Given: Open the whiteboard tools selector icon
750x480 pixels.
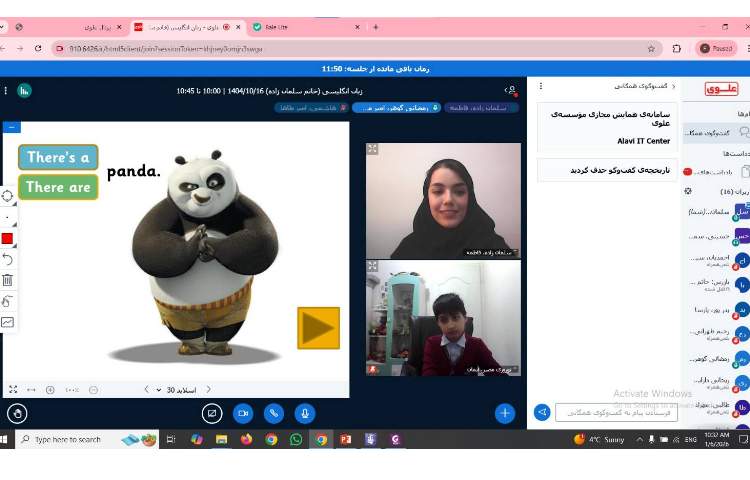Looking at the screenshot, I should point(8,196).
